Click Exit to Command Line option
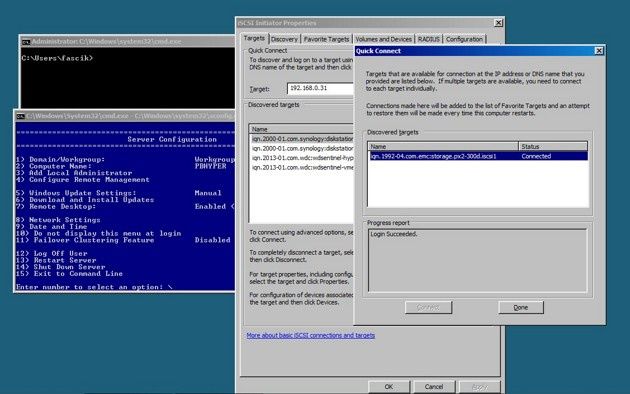This screenshot has height=394, width=630. (x=69, y=274)
